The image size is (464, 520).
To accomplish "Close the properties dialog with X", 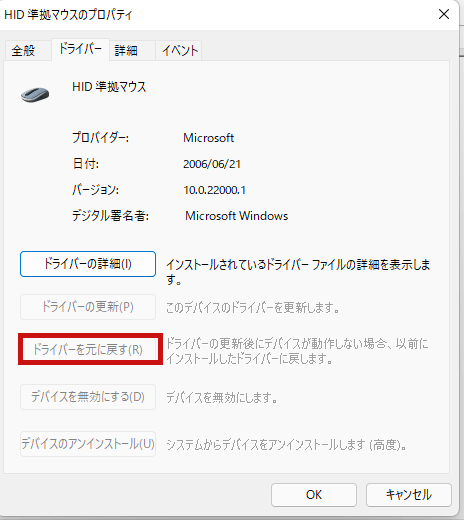I will pyautogui.click(x=444, y=14).
